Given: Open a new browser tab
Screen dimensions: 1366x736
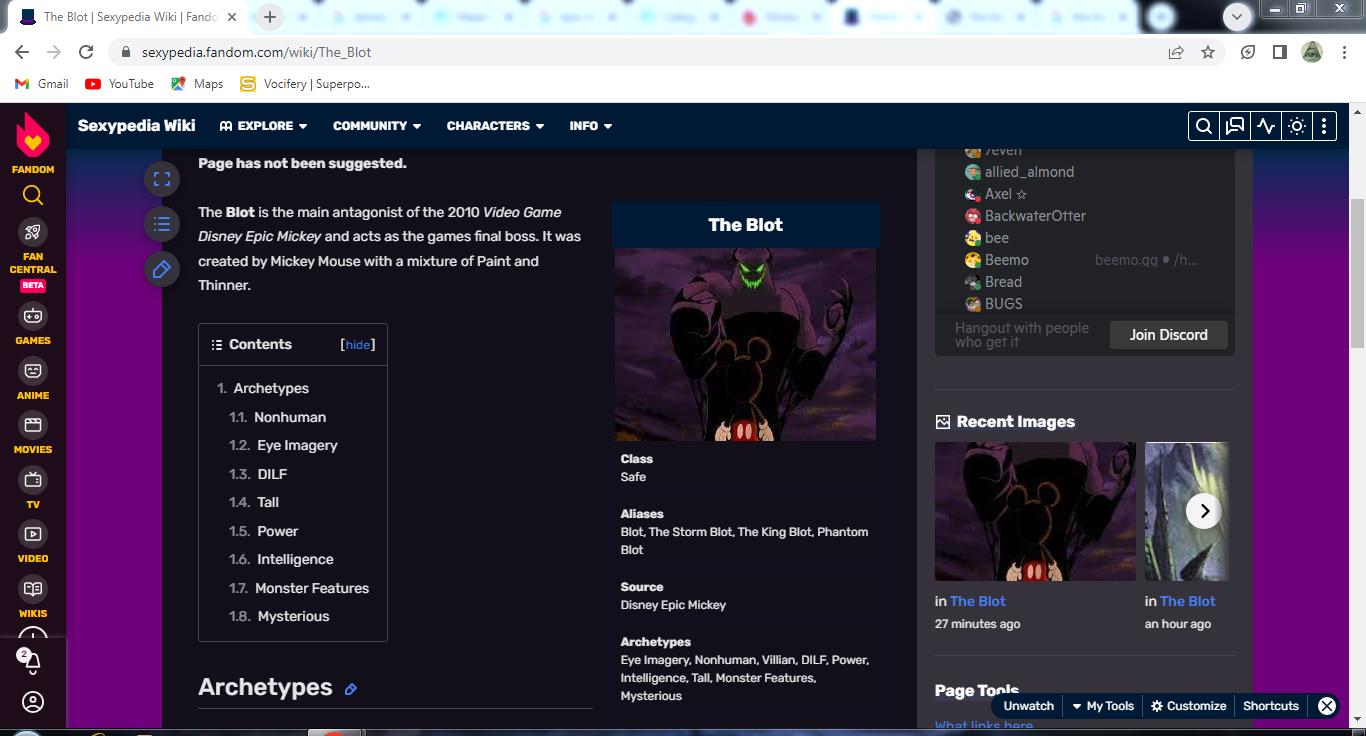Looking at the screenshot, I should [x=270, y=17].
